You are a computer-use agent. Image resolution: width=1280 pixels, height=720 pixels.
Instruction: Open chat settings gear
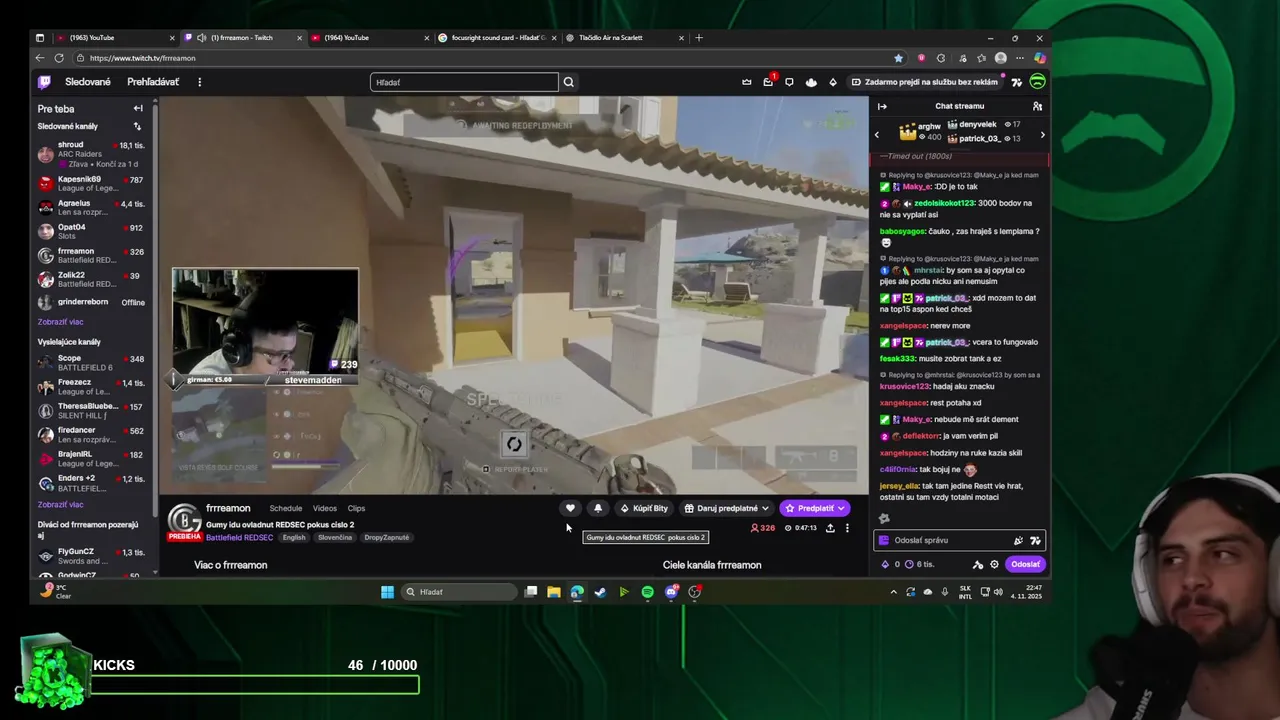(994, 564)
